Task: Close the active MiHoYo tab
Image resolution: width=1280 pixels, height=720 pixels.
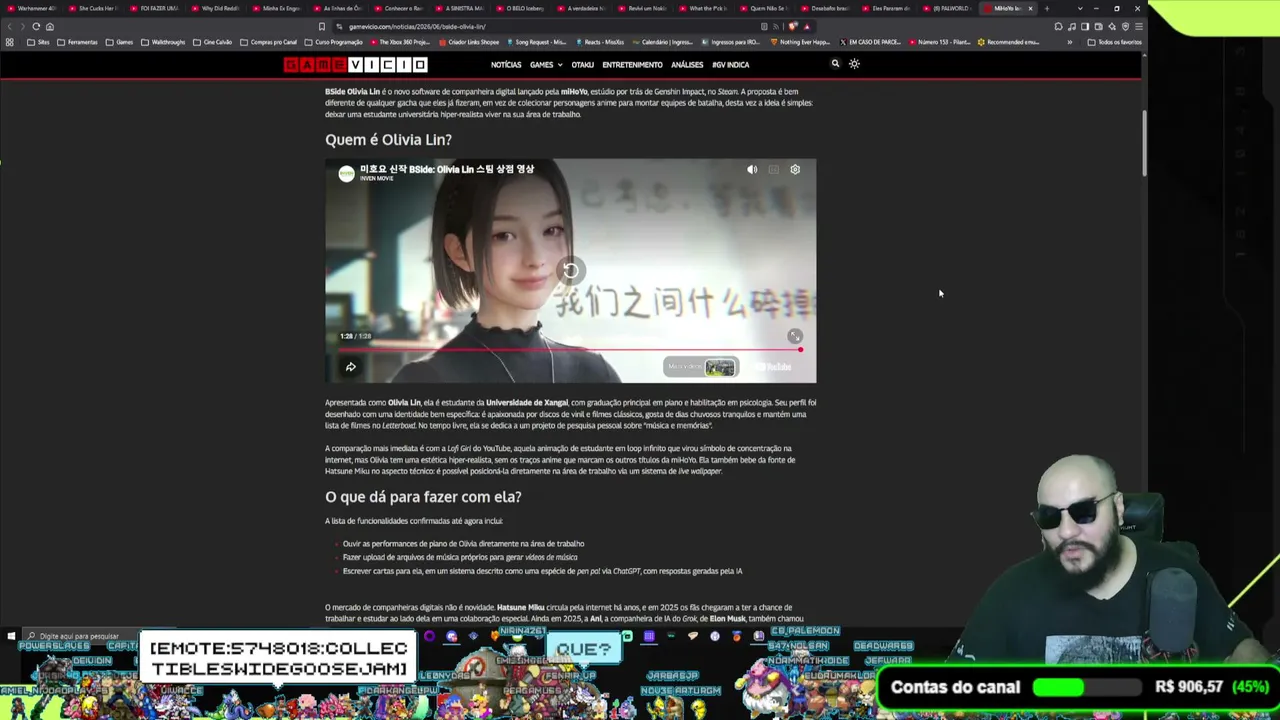Action: click(1030, 8)
